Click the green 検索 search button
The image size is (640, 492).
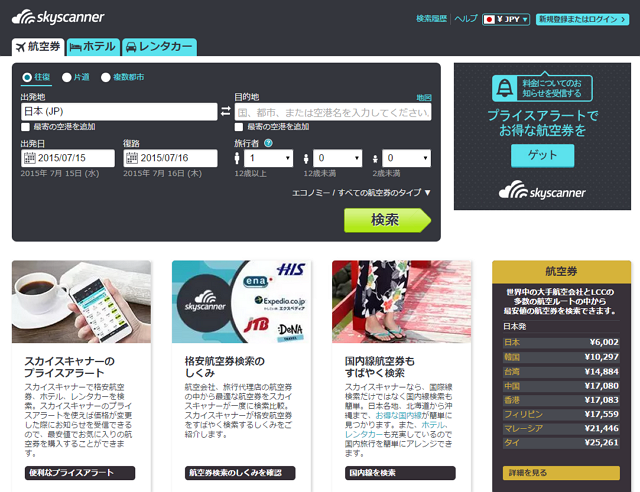pos(387,220)
